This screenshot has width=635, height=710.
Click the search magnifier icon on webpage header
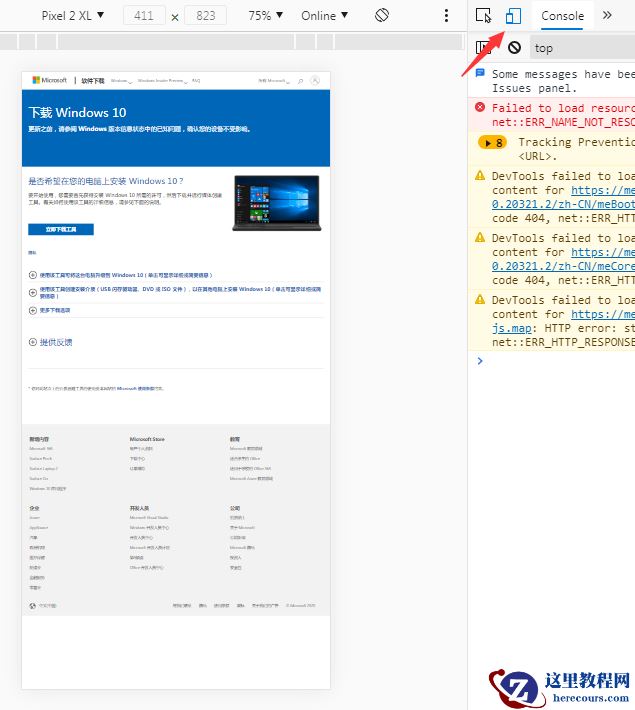300,80
